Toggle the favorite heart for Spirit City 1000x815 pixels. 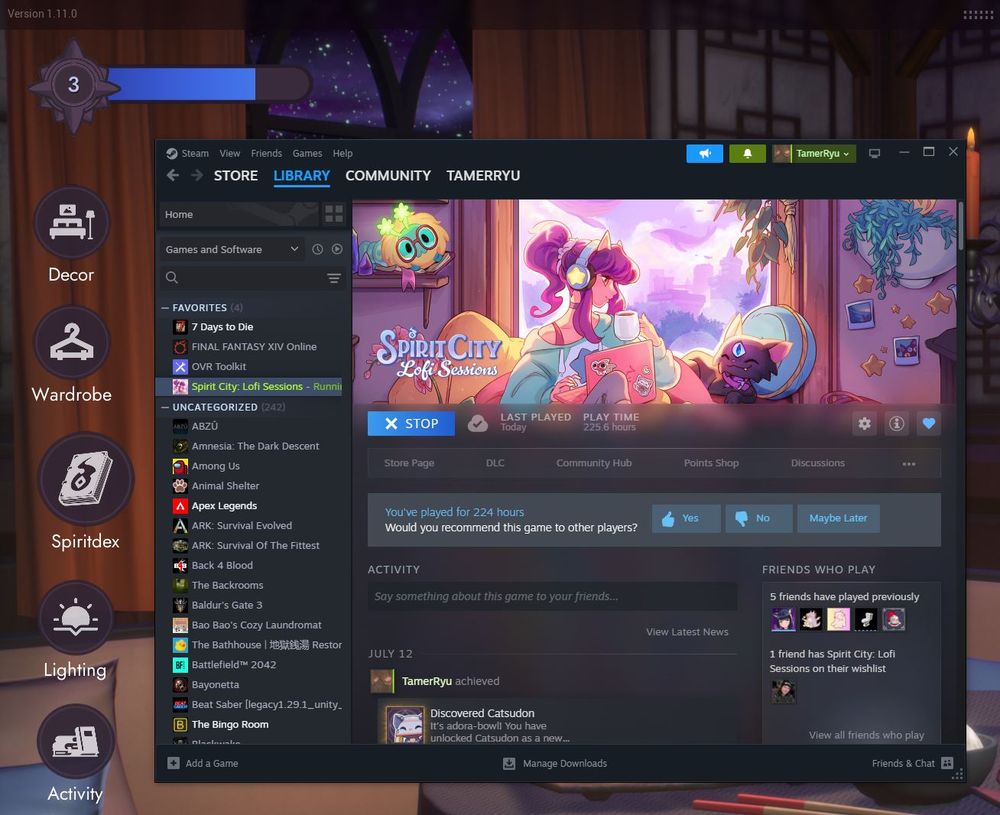(x=929, y=423)
